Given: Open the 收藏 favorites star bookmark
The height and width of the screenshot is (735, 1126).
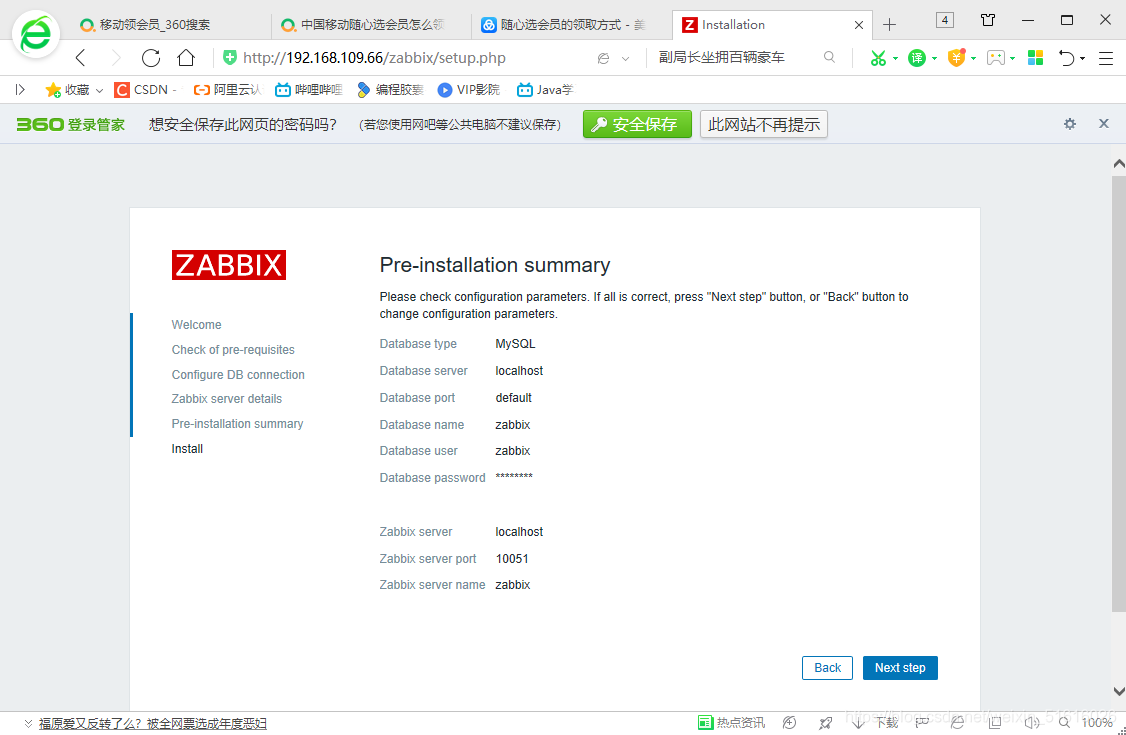Looking at the screenshot, I should (68, 90).
